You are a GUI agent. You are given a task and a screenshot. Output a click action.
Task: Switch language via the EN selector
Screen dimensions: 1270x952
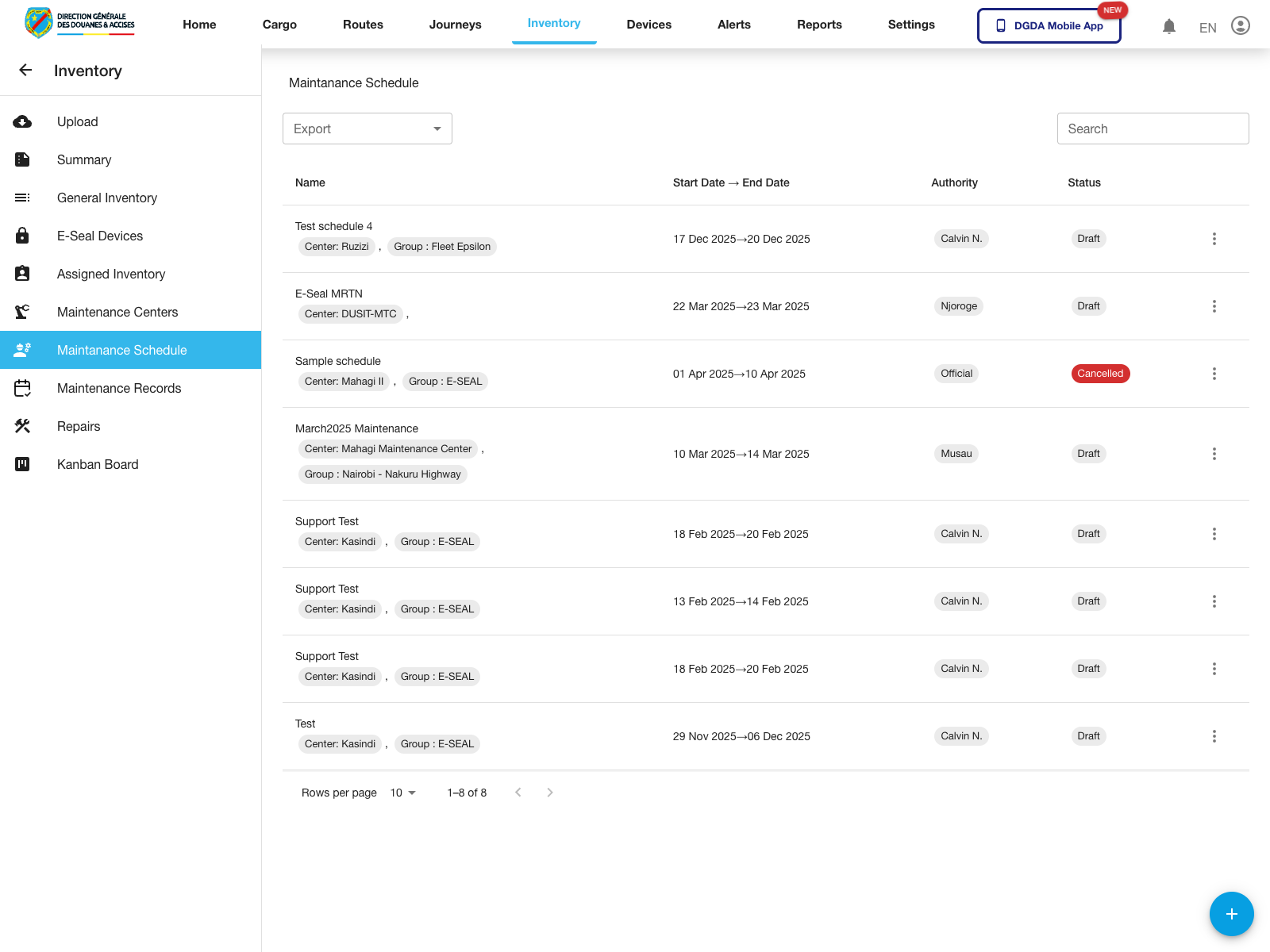click(1207, 28)
